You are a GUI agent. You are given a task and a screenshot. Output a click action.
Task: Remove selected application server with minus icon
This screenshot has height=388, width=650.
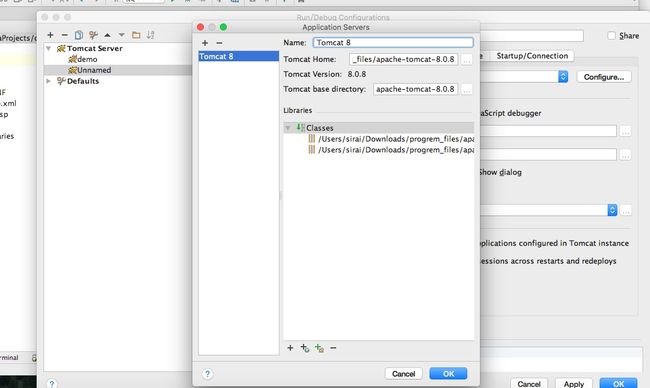[x=219, y=43]
